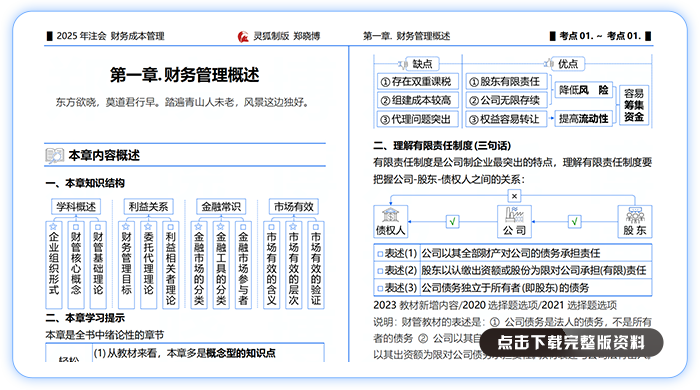Click the 市场有效的验证 vertical item

point(316,265)
